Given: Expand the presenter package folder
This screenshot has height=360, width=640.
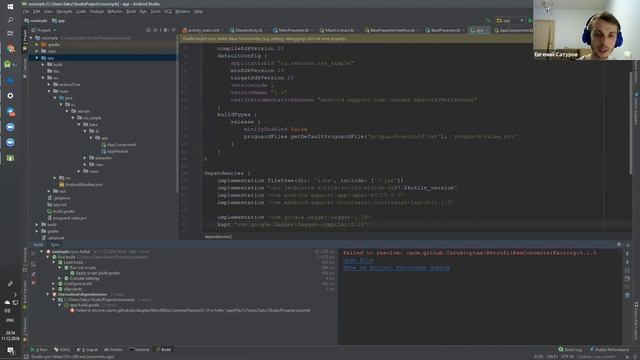Looking at the screenshot, I should (x=85, y=158).
